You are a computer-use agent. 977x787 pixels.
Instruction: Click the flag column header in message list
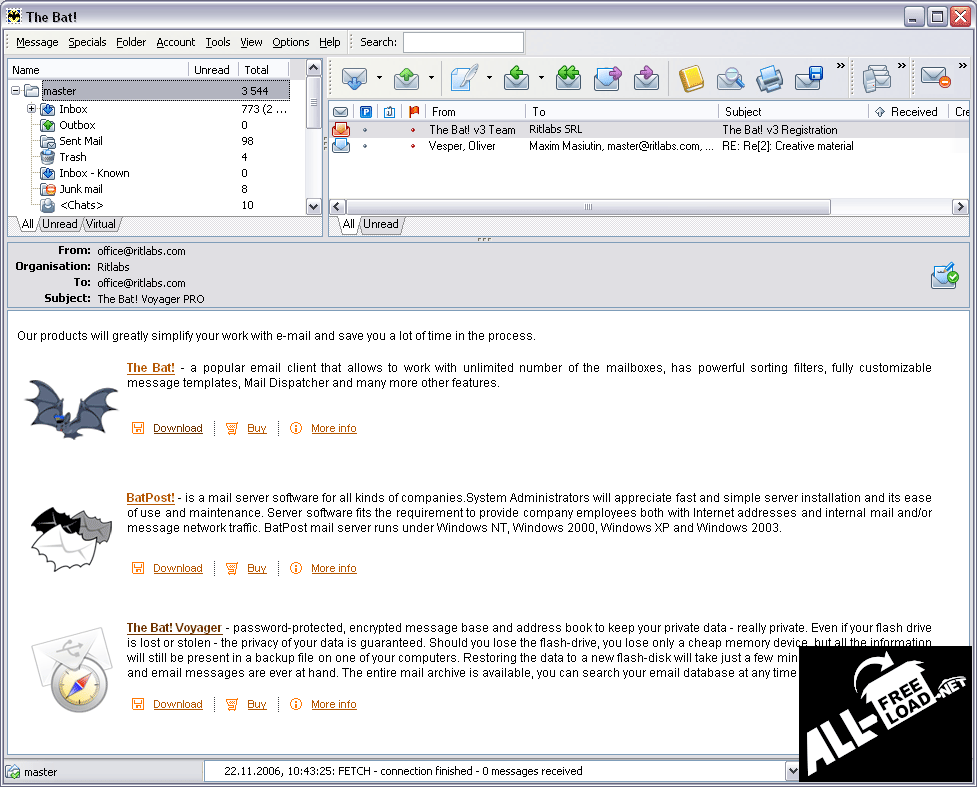click(414, 112)
